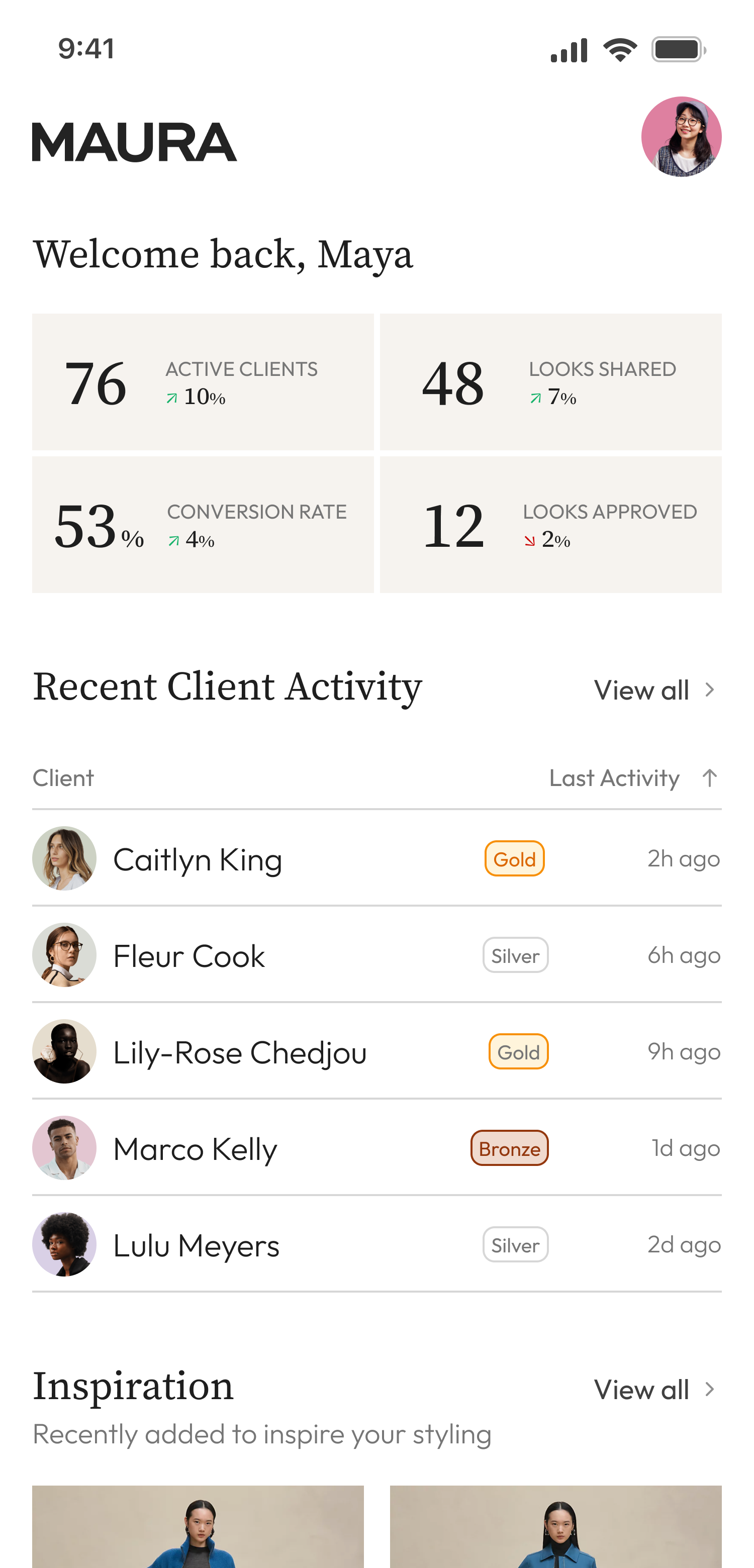Select Lily-Rose Chedjou's avatar
The height and width of the screenshot is (1568, 754).
(64, 1051)
